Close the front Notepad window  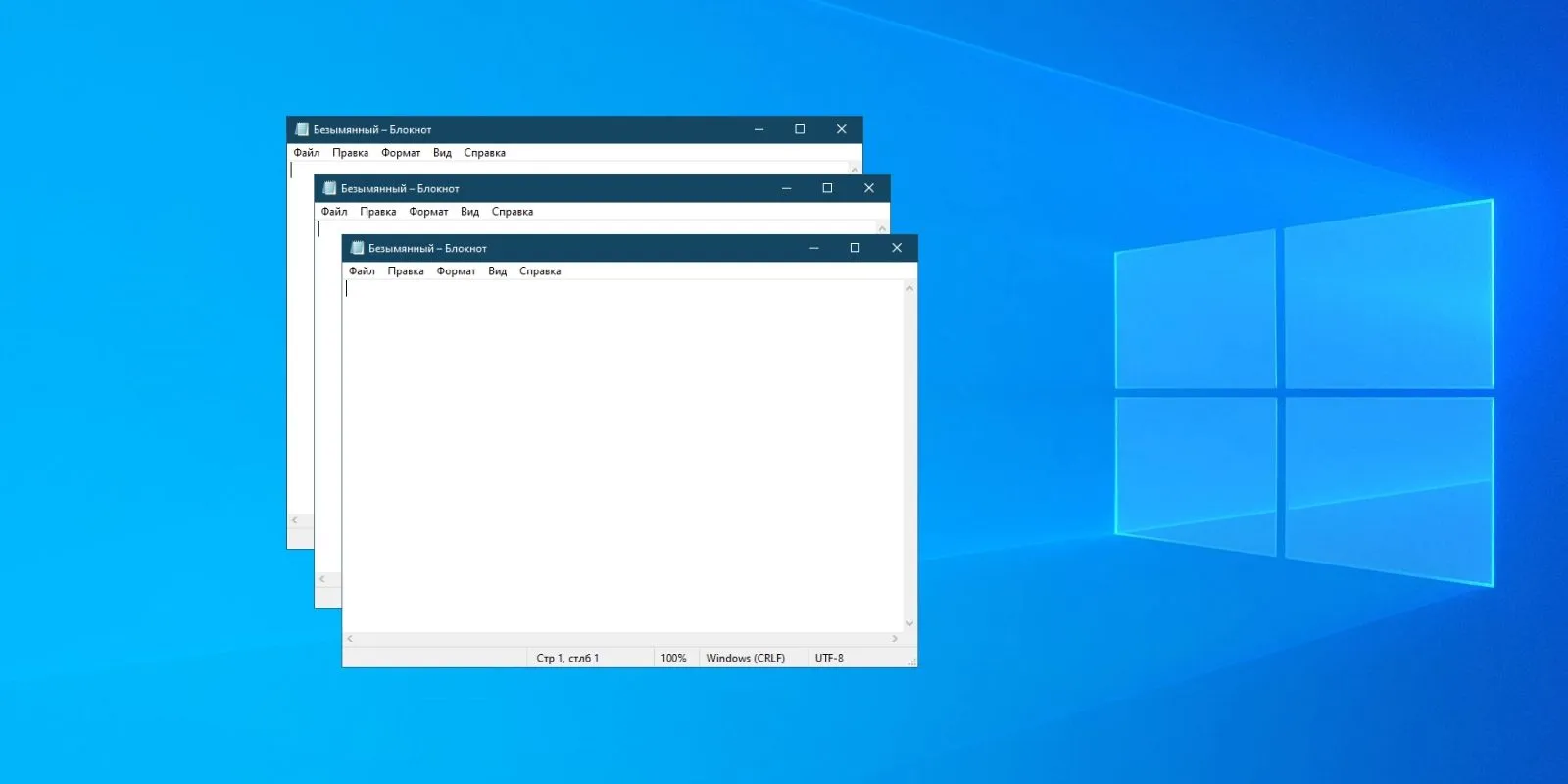coord(897,248)
